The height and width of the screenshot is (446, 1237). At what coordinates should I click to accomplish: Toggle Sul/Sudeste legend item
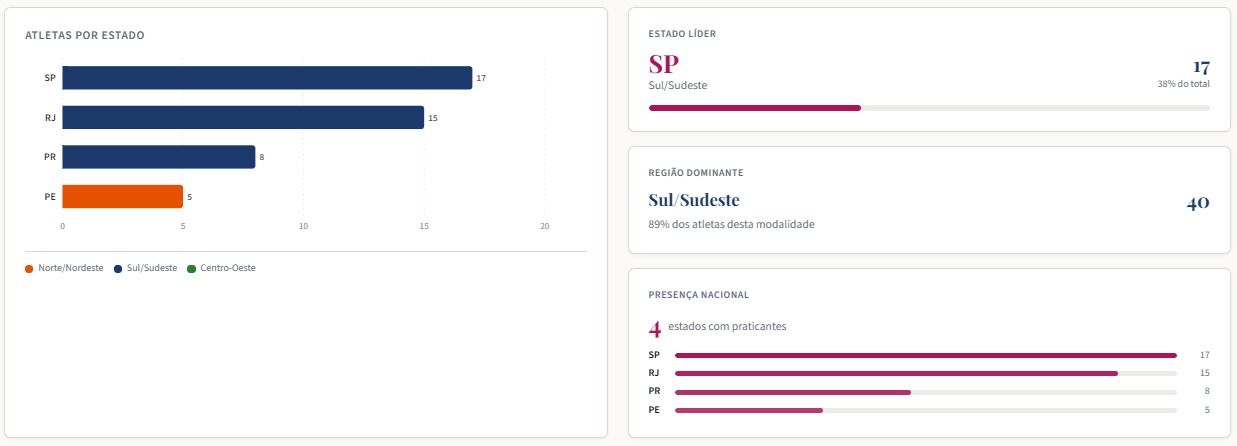coord(146,268)
